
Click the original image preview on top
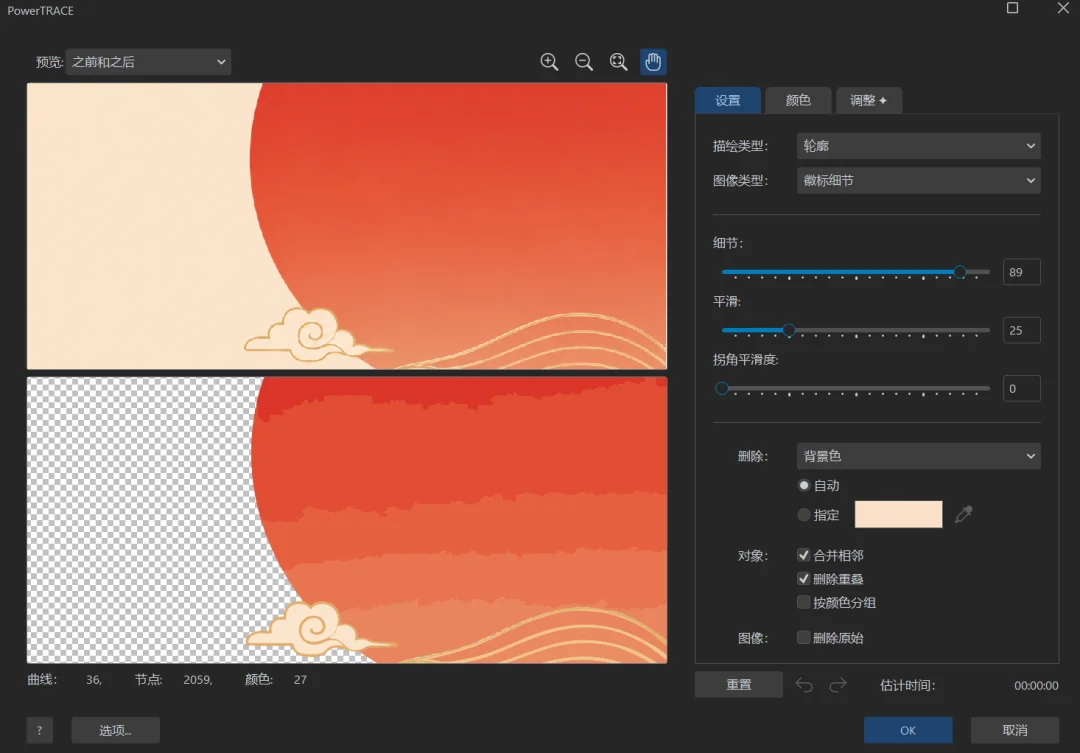coord(346,226)
